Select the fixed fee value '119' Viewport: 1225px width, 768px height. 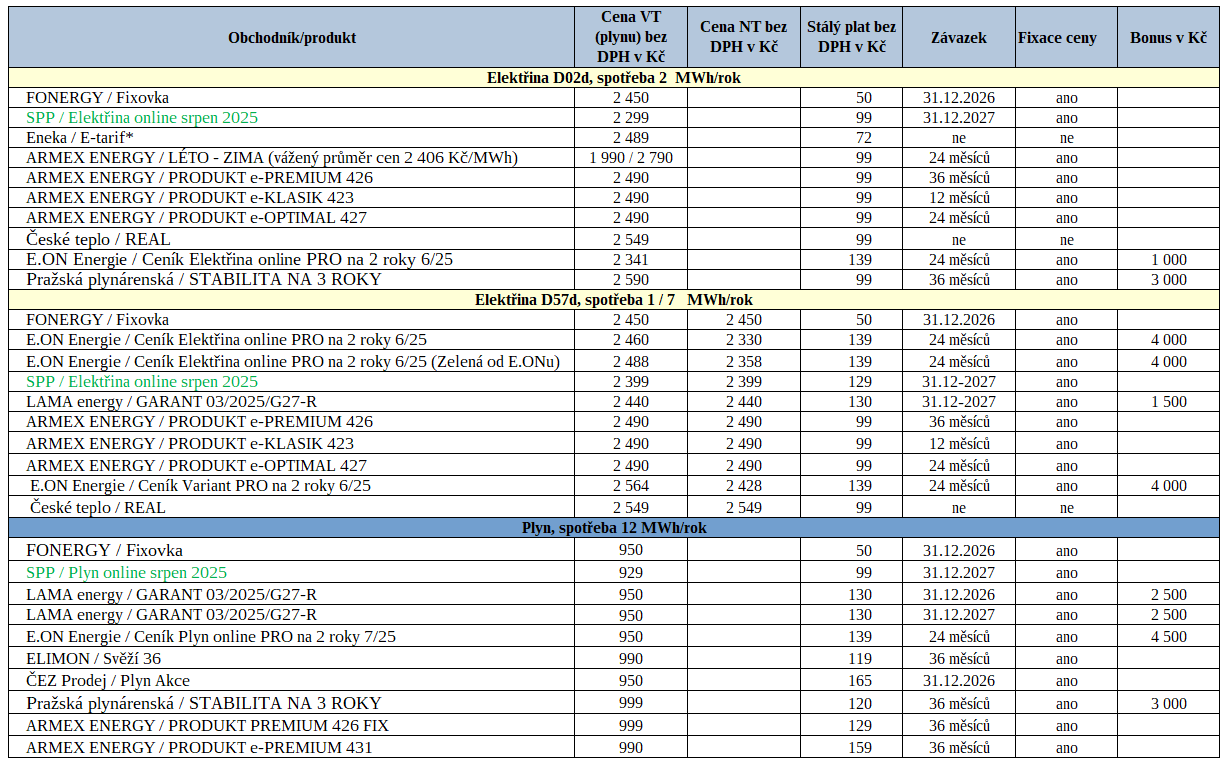[x=859, y=659]
